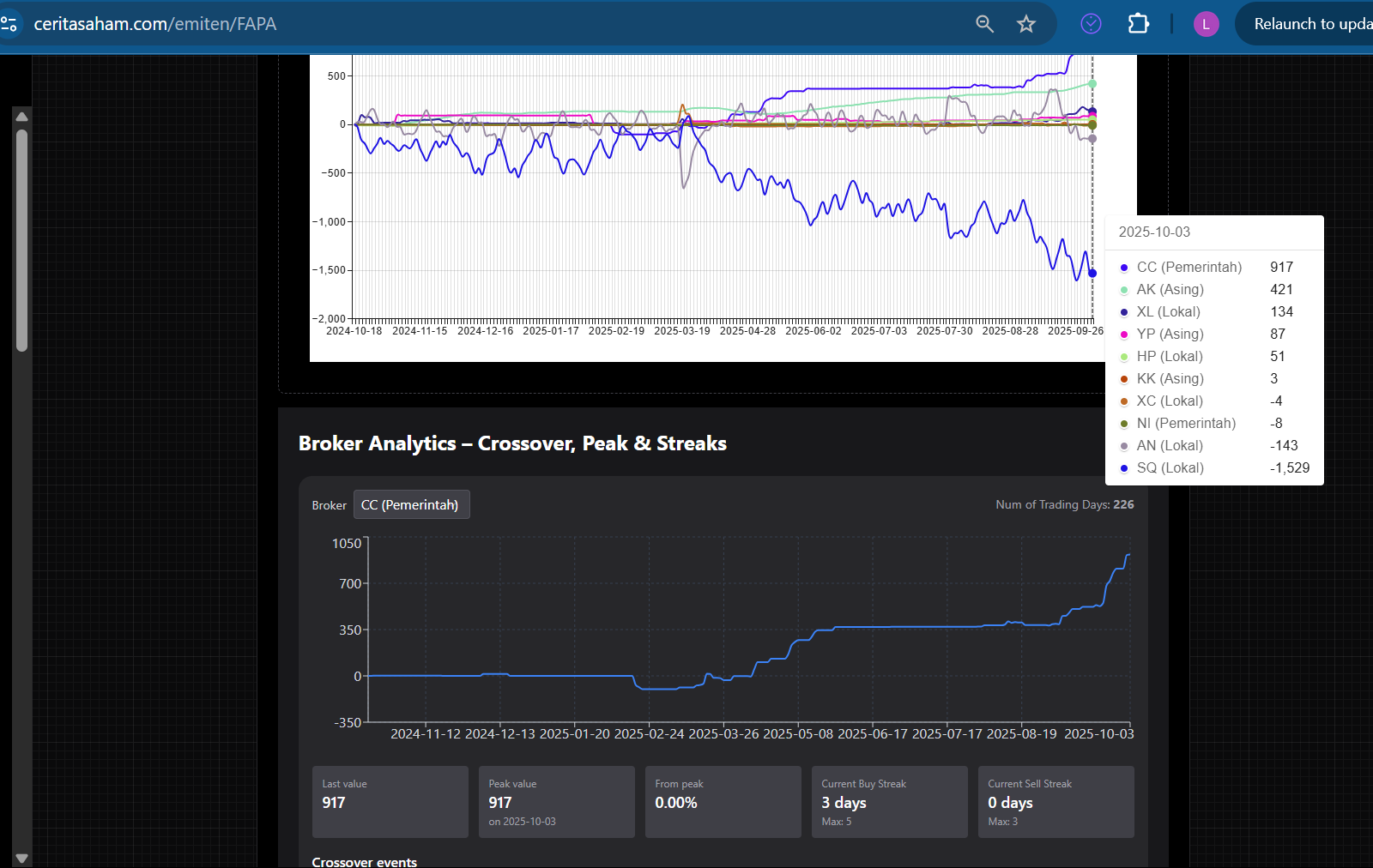Click the zoom magnifier icon in address bar
Screen dimensions: 1373x868
click(984, 24)
